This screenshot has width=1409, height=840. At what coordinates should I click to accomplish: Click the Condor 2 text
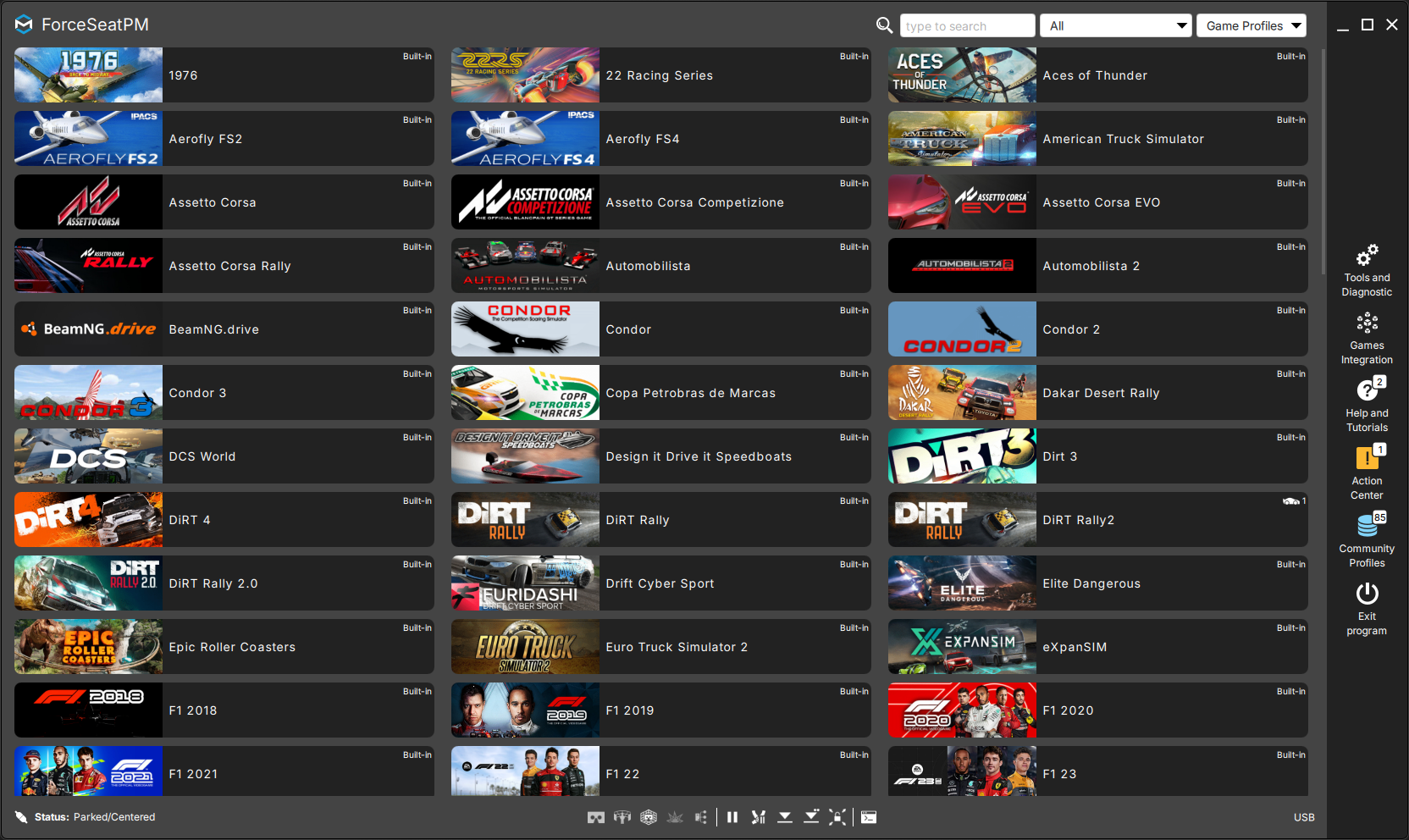click(x=1071, y=329)
